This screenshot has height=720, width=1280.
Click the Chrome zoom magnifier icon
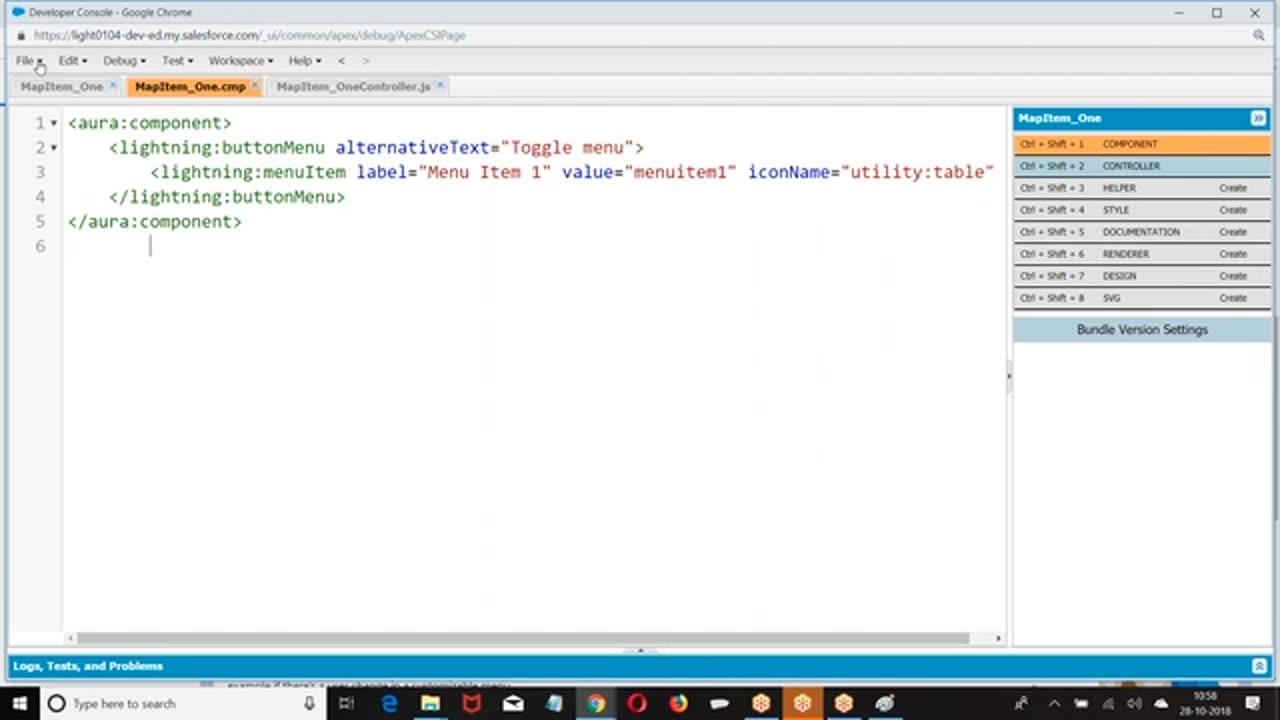click(1259, 35)
